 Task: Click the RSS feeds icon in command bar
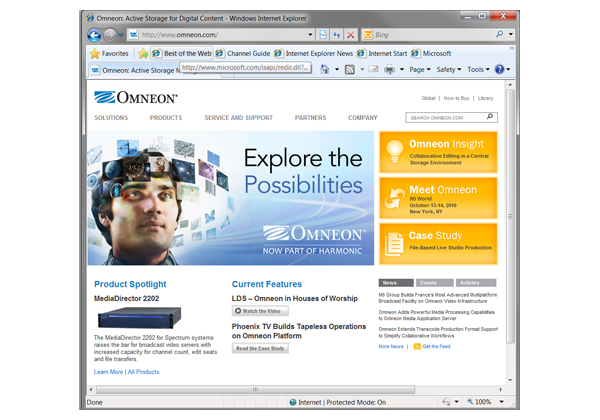click(x=348, y=70)
